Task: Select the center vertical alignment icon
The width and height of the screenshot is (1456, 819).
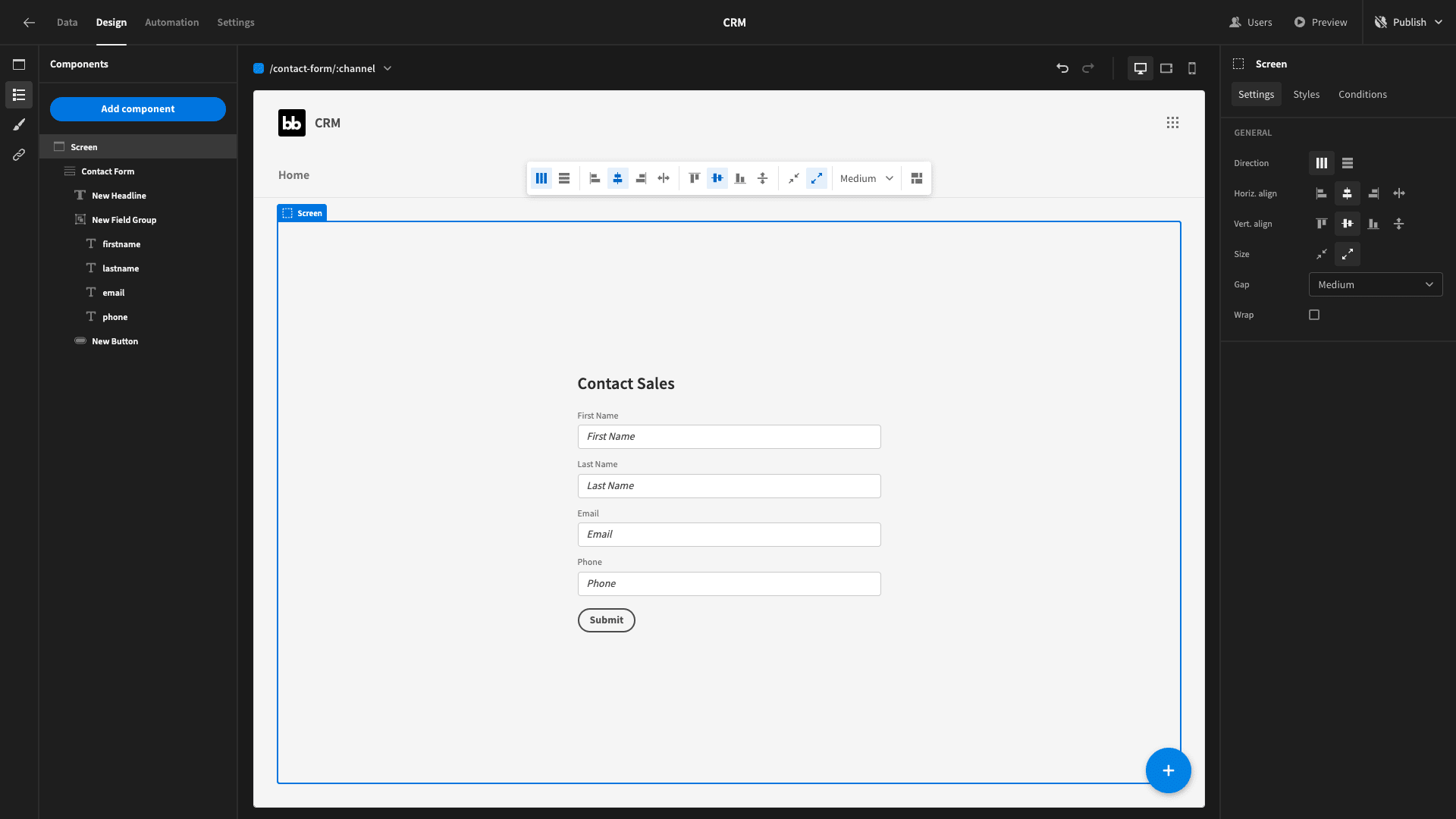Action: point(1347,223)
